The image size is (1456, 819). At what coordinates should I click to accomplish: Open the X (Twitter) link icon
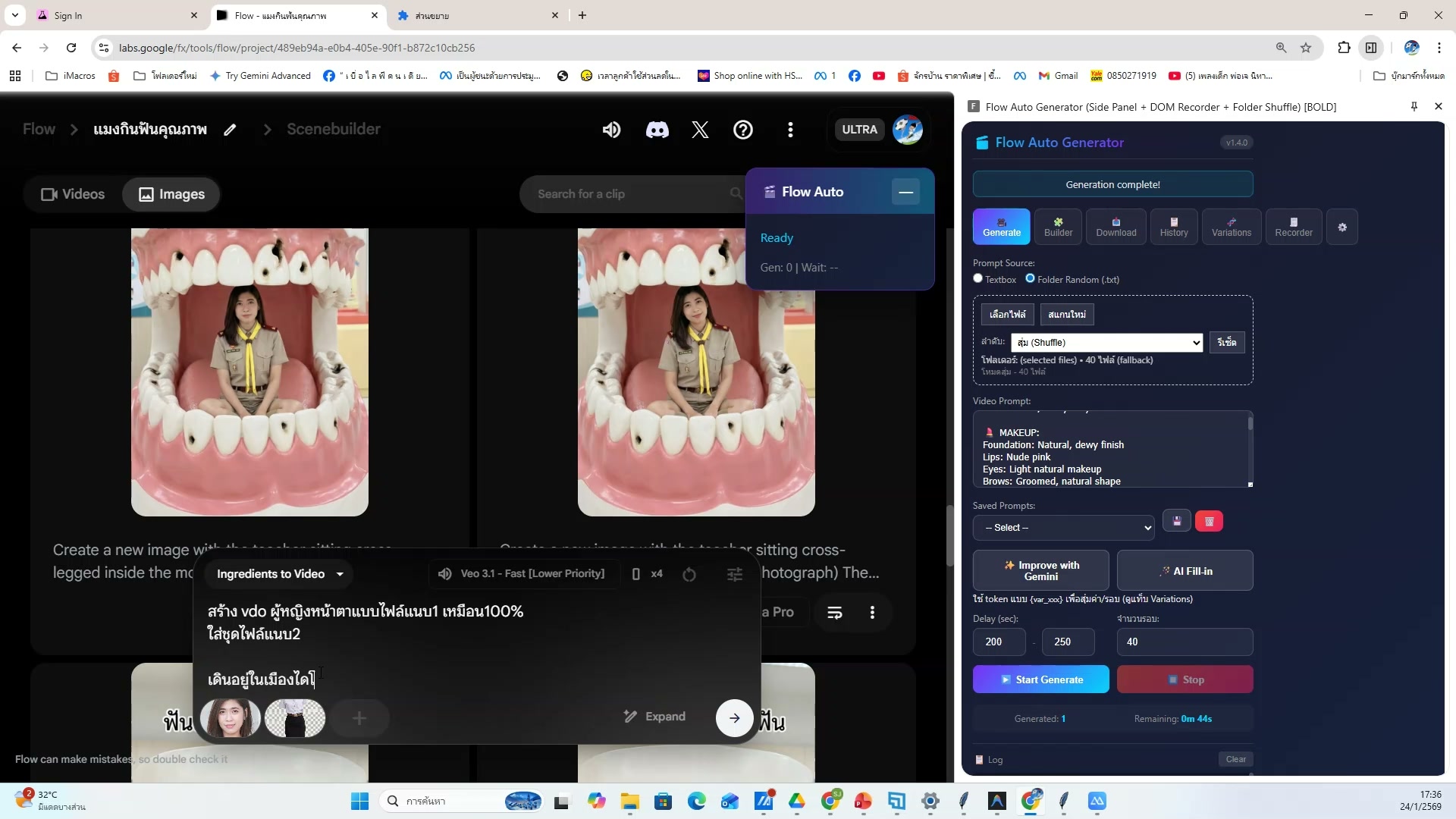700,130
